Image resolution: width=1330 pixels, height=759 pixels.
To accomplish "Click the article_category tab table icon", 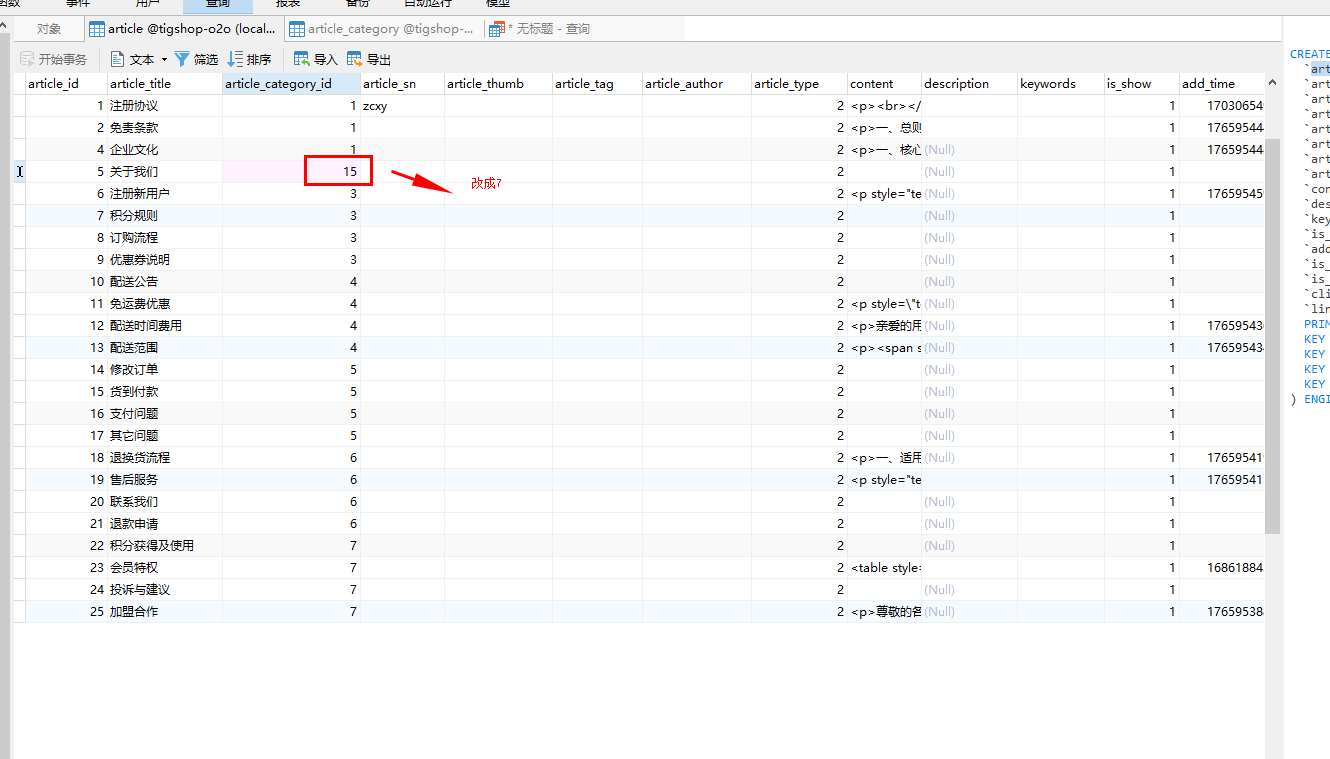I will 296,30.
